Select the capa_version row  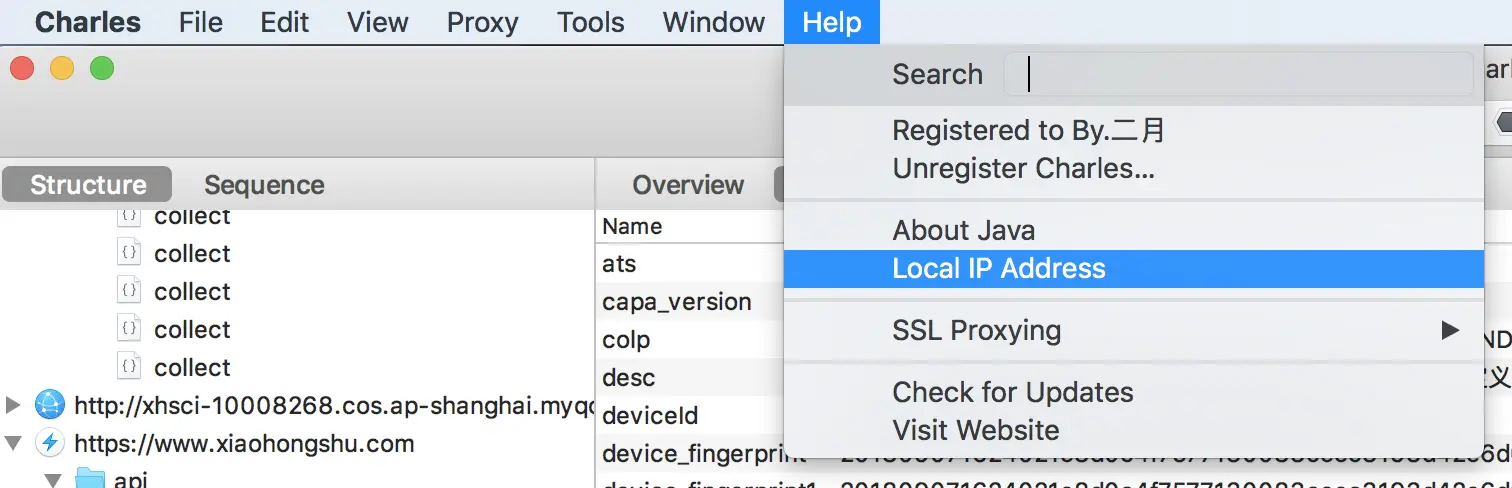coord(677,302)
